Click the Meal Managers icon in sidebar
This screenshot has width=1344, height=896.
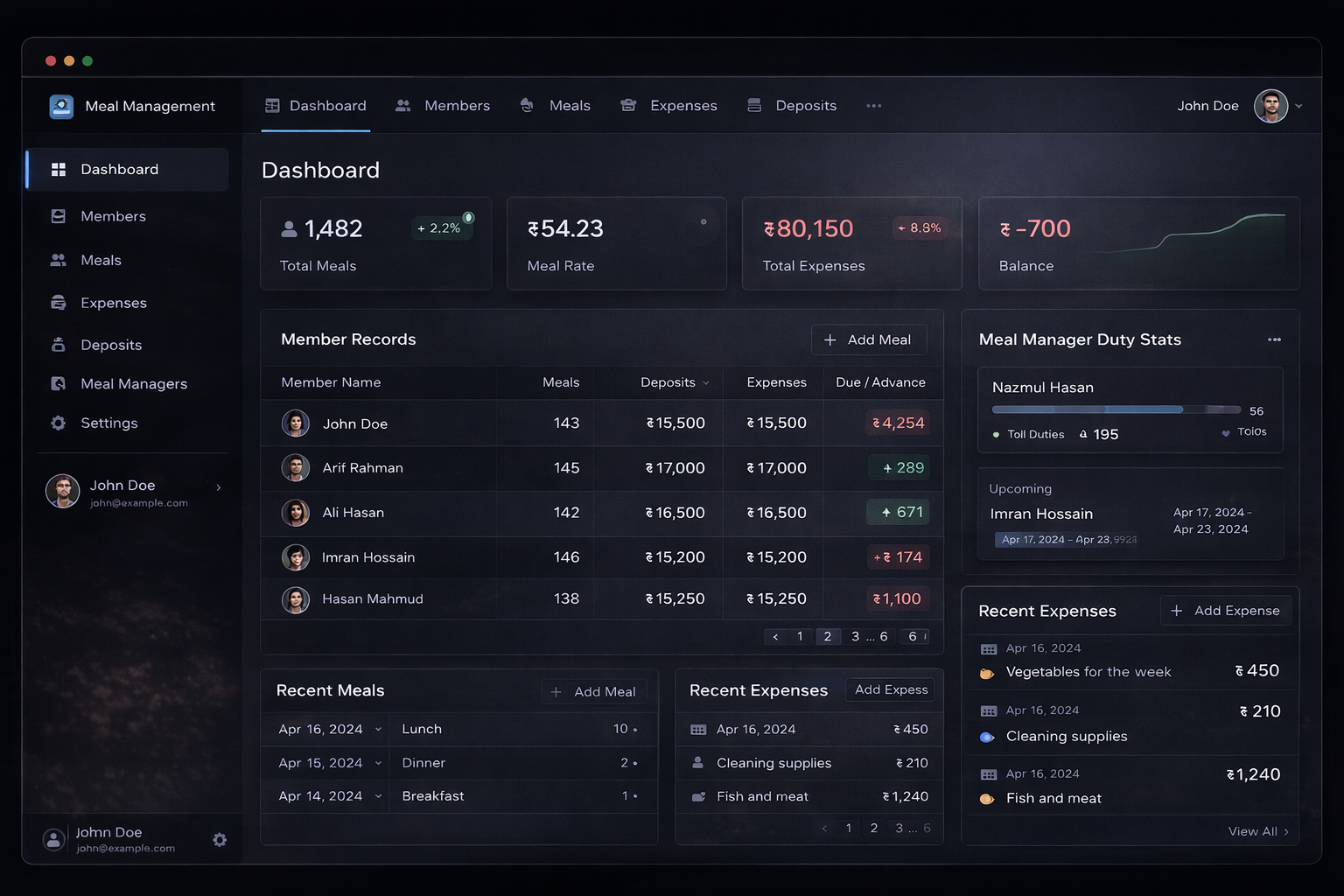[59, 383]
